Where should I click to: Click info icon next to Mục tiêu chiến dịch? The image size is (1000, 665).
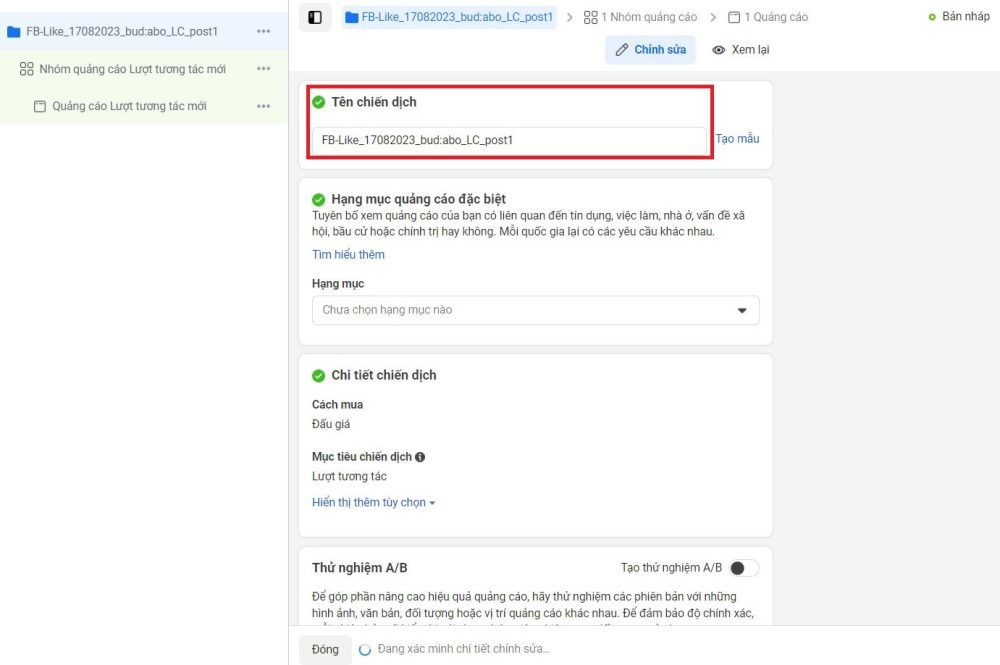[x=420, y=457]
